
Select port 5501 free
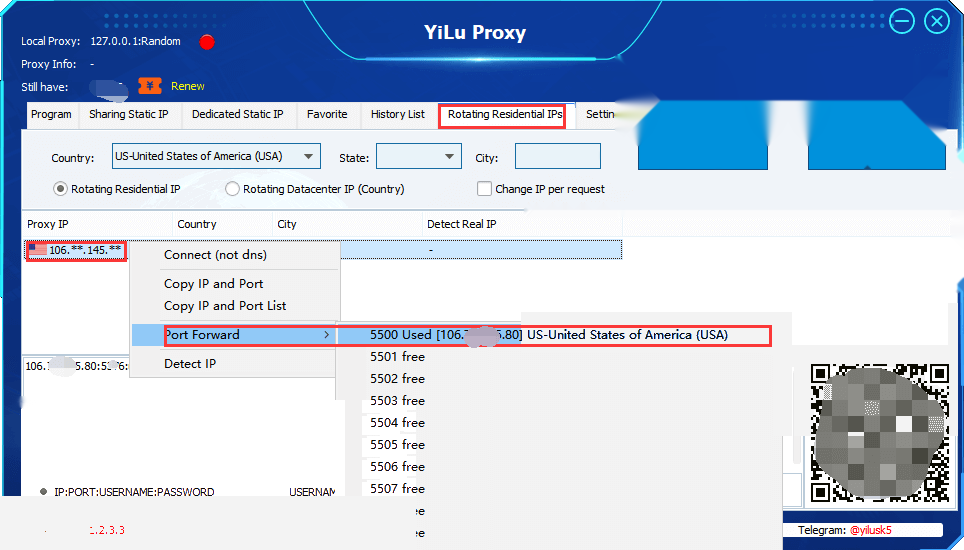click(x=397, y=357)
